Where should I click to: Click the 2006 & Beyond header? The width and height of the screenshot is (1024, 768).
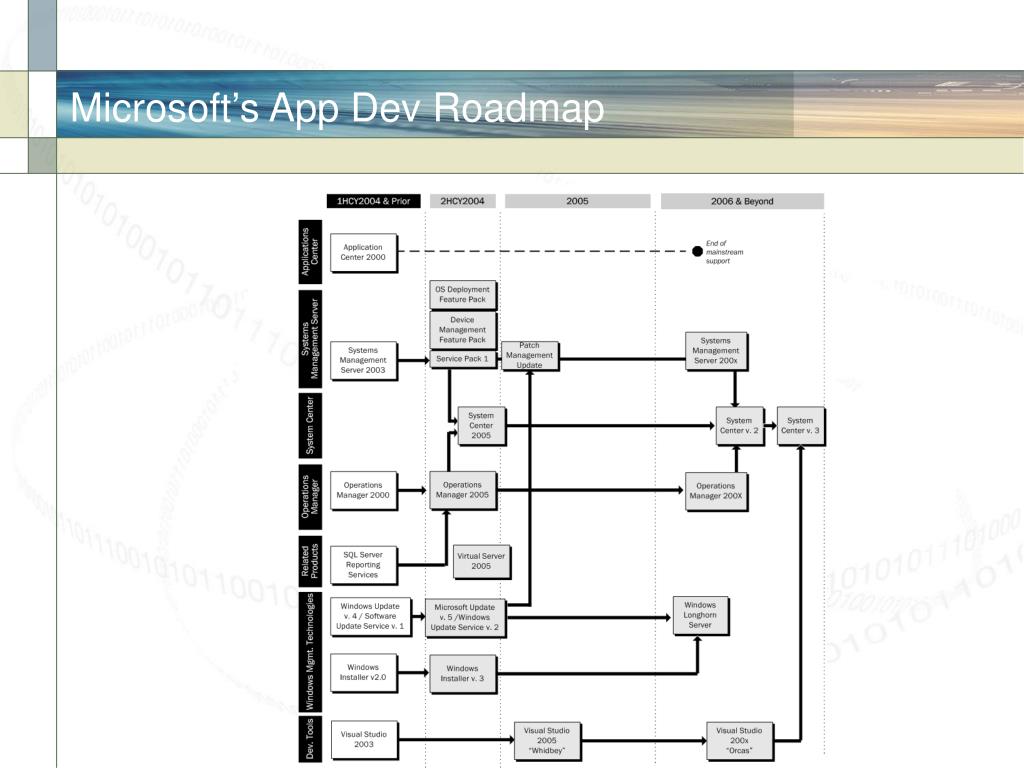[x=742, y=201]
